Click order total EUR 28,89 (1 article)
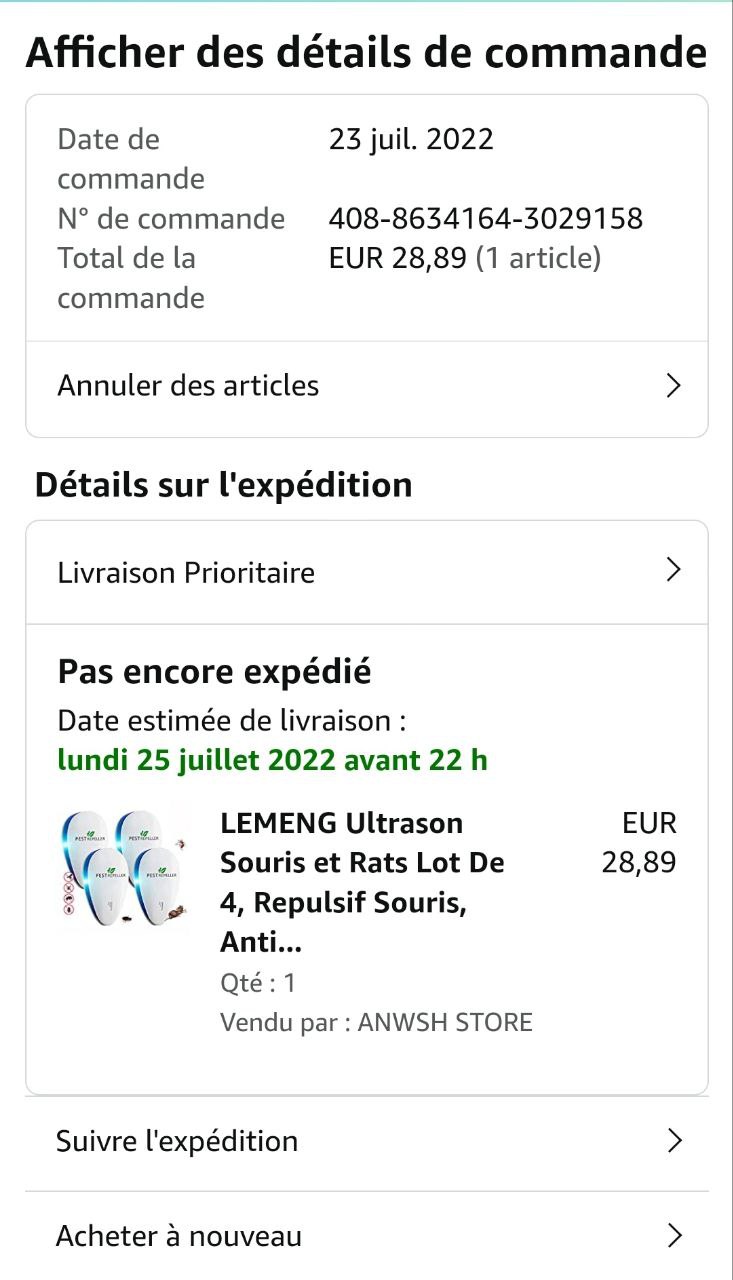The image size is (733, 1280). 465,258
